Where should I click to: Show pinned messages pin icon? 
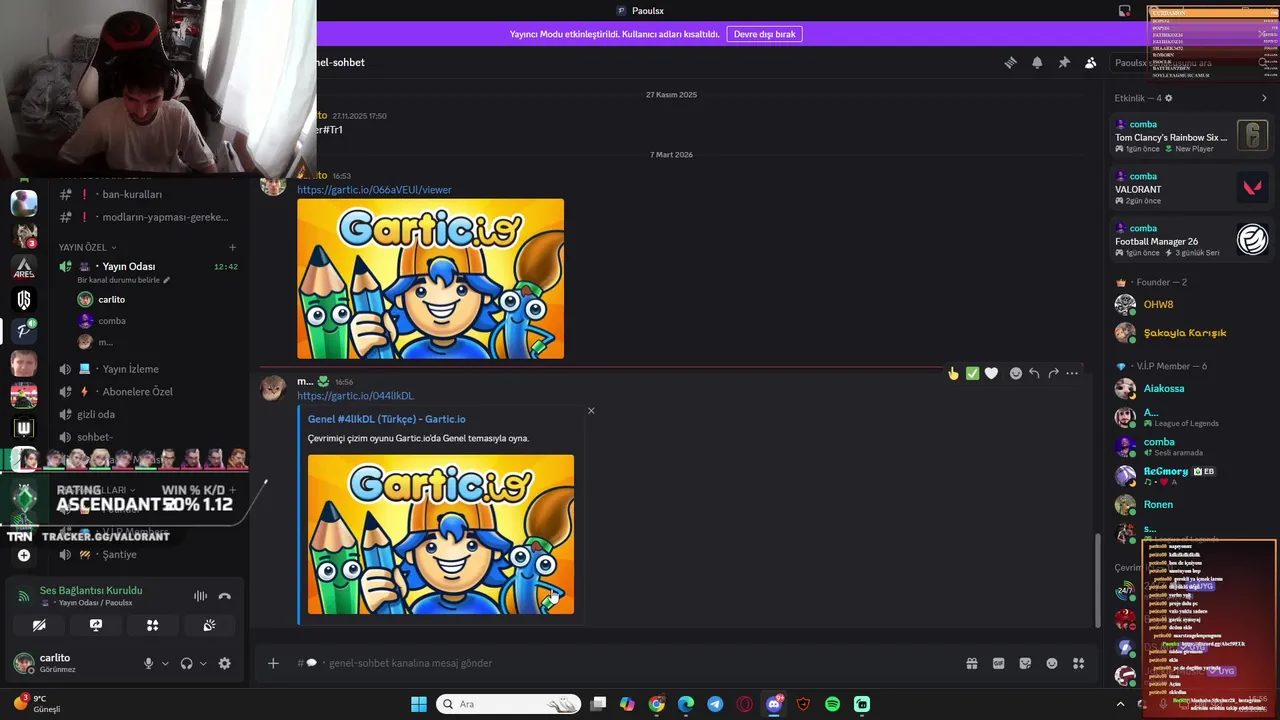pos(1064,62)
